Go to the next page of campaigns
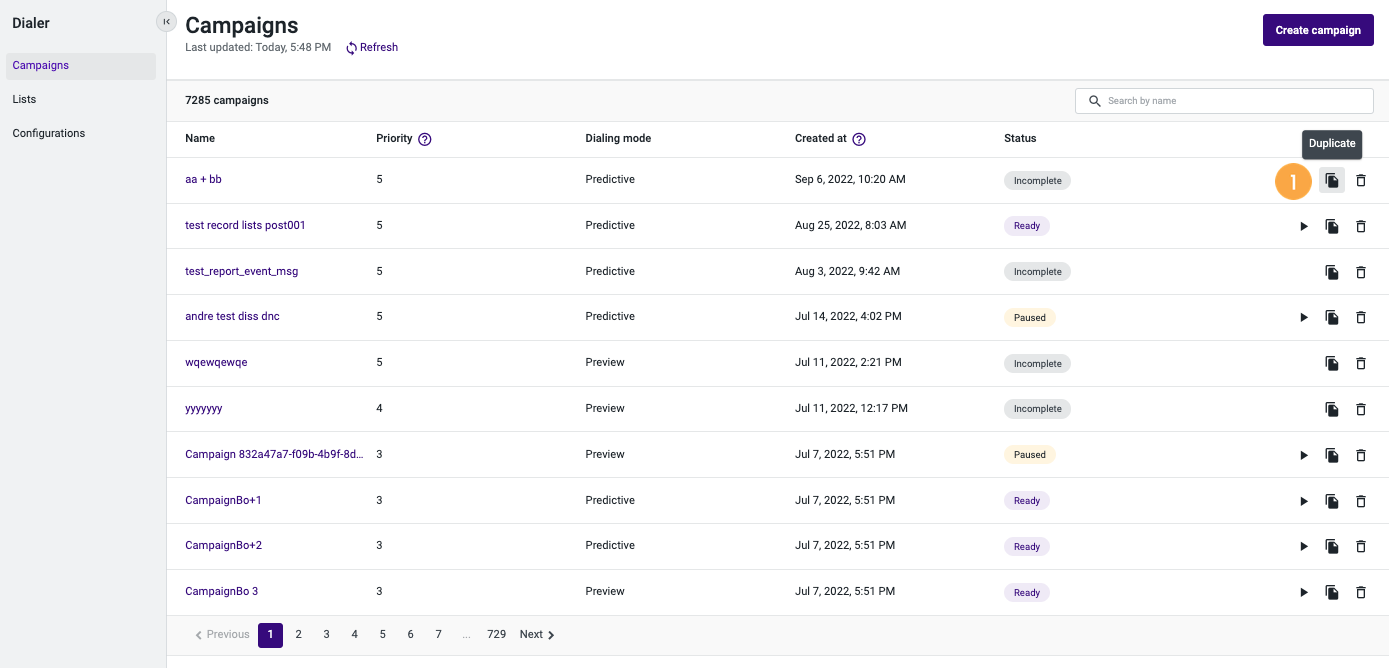 [x=536, y=634]
